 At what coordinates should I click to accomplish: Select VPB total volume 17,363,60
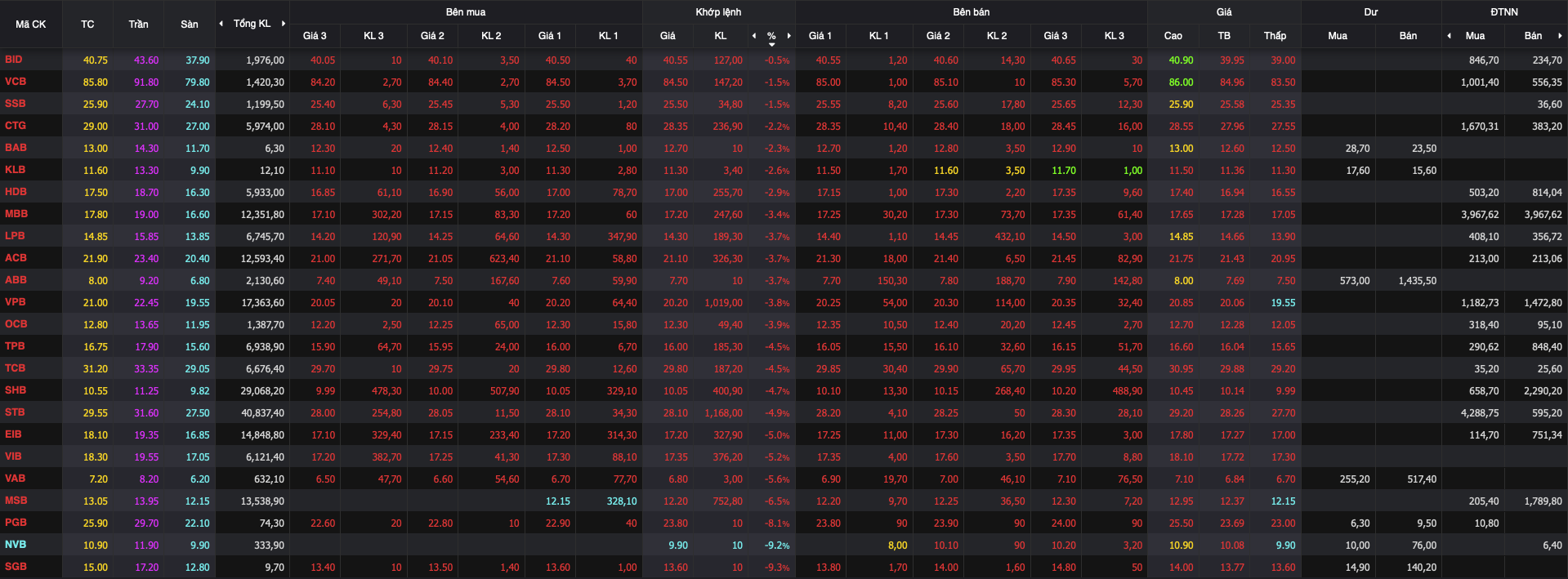point(262,303)
